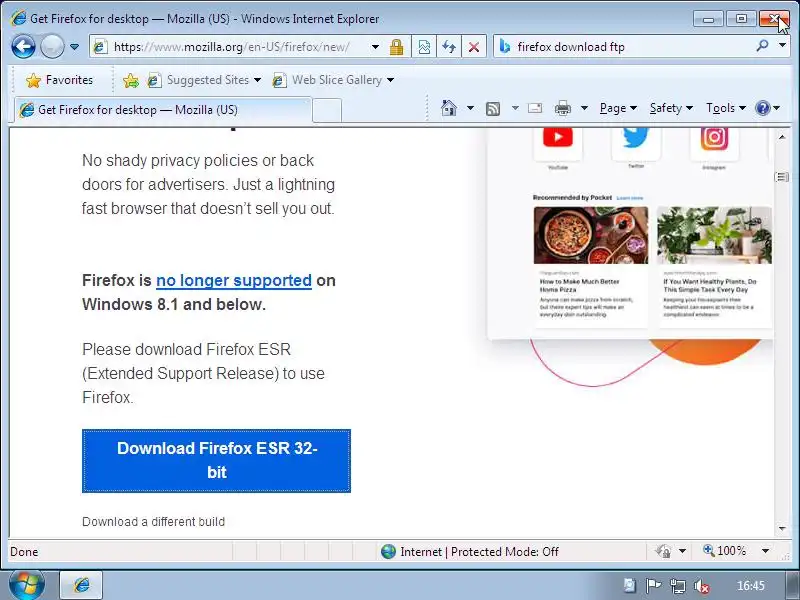Open the Tools menu
The height and width of the screenshot is (600, 800).
pos(726,108)
